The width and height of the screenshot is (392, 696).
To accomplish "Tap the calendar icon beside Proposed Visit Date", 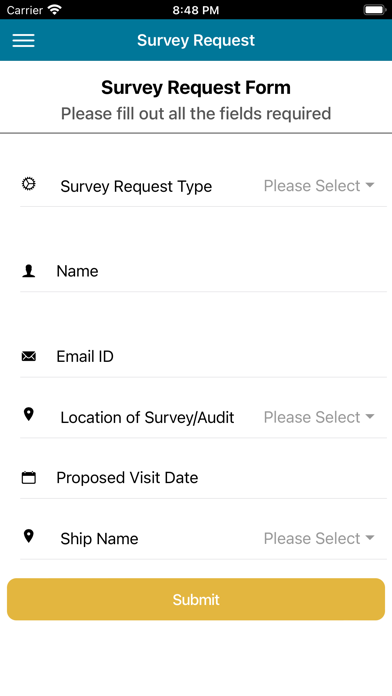I will coord(29,478).
